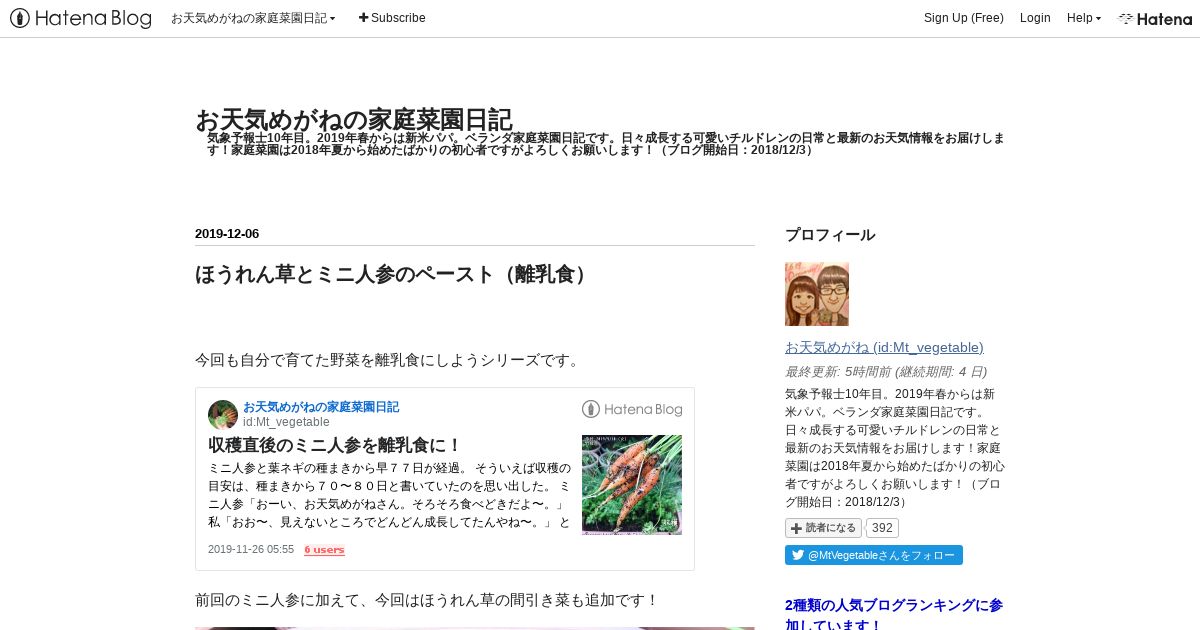
Task: Click the profile avatar illustration
Action: pyautogui.click(x=817, y=294)
